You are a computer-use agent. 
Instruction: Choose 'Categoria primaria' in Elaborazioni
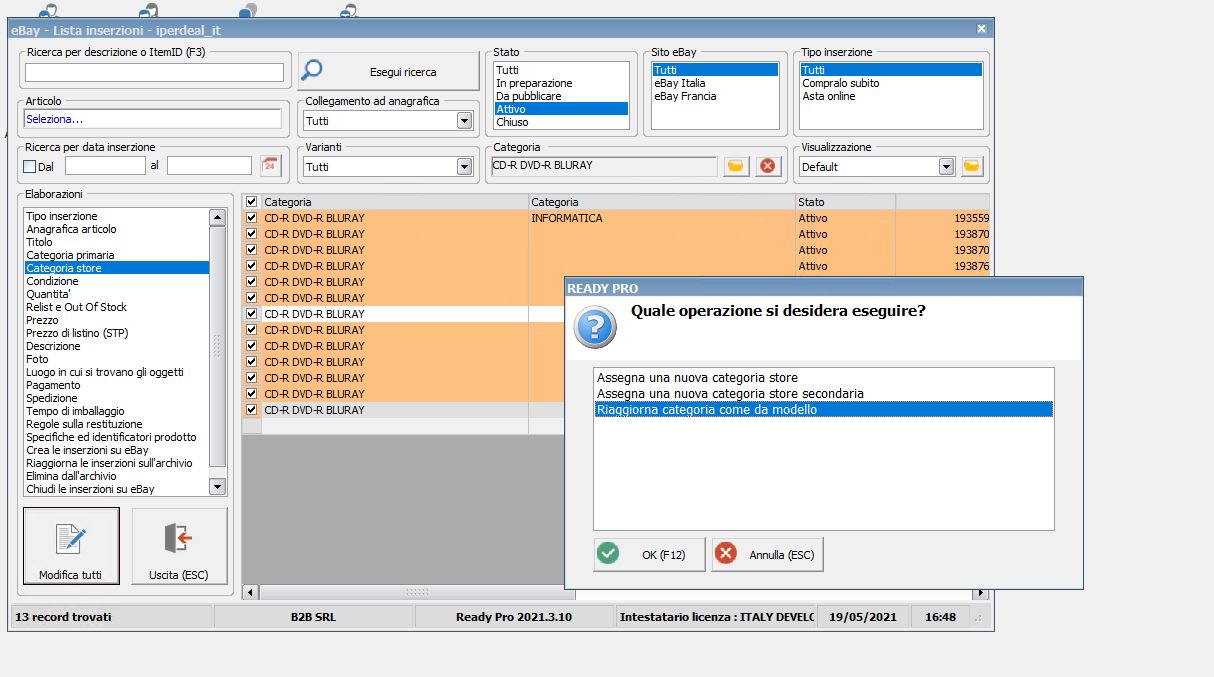pos(117,255)
